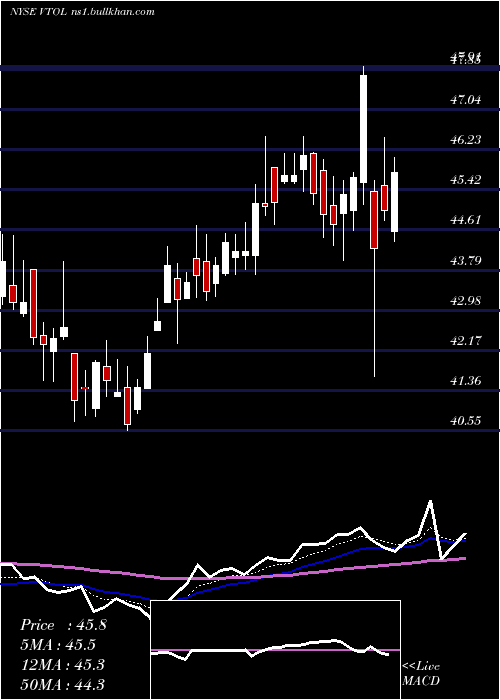
Task: Click the 50MA : 44.3 value
Action: point(62,684)
